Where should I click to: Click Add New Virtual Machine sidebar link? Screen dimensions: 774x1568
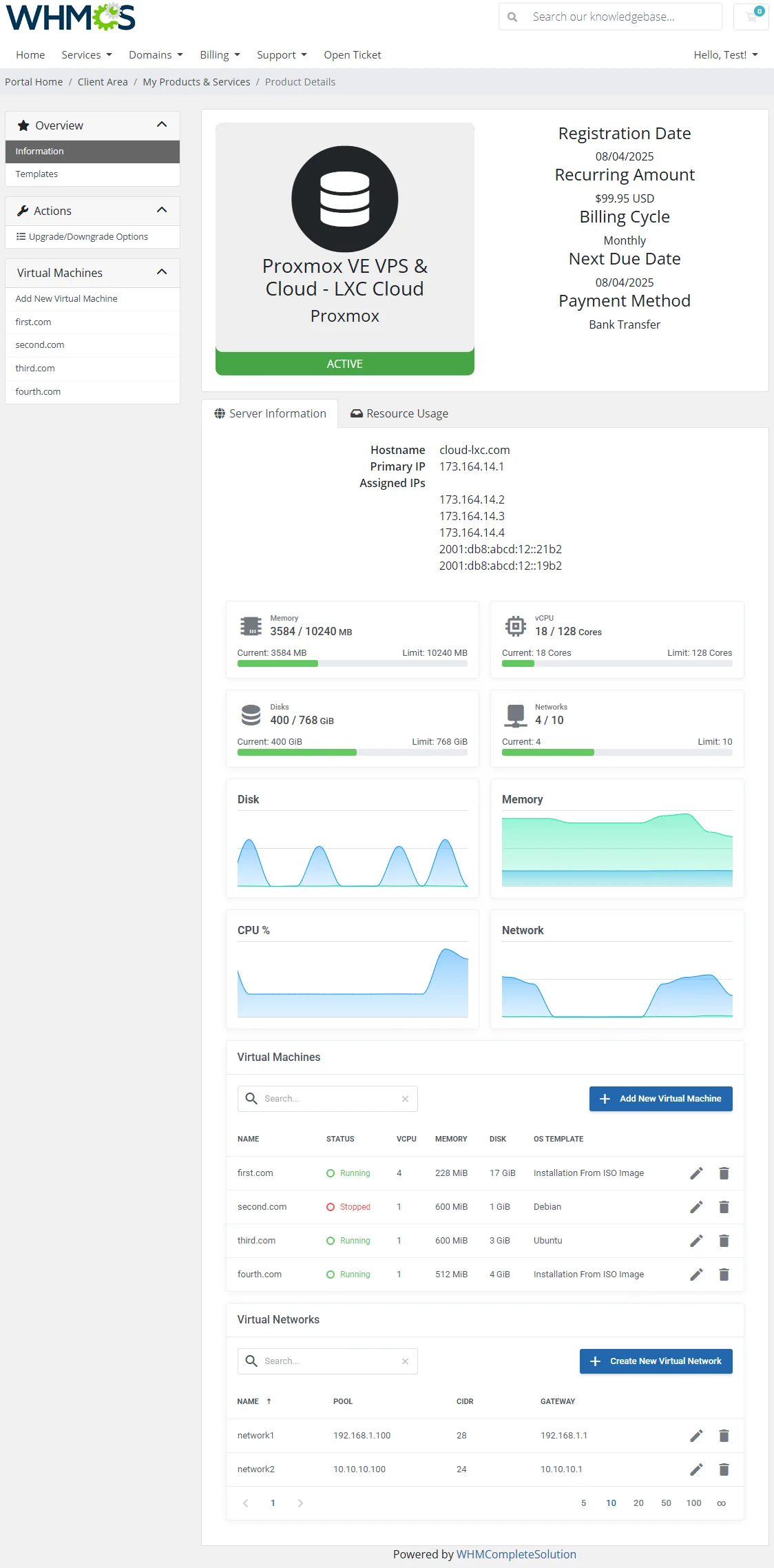pos(92,299)
